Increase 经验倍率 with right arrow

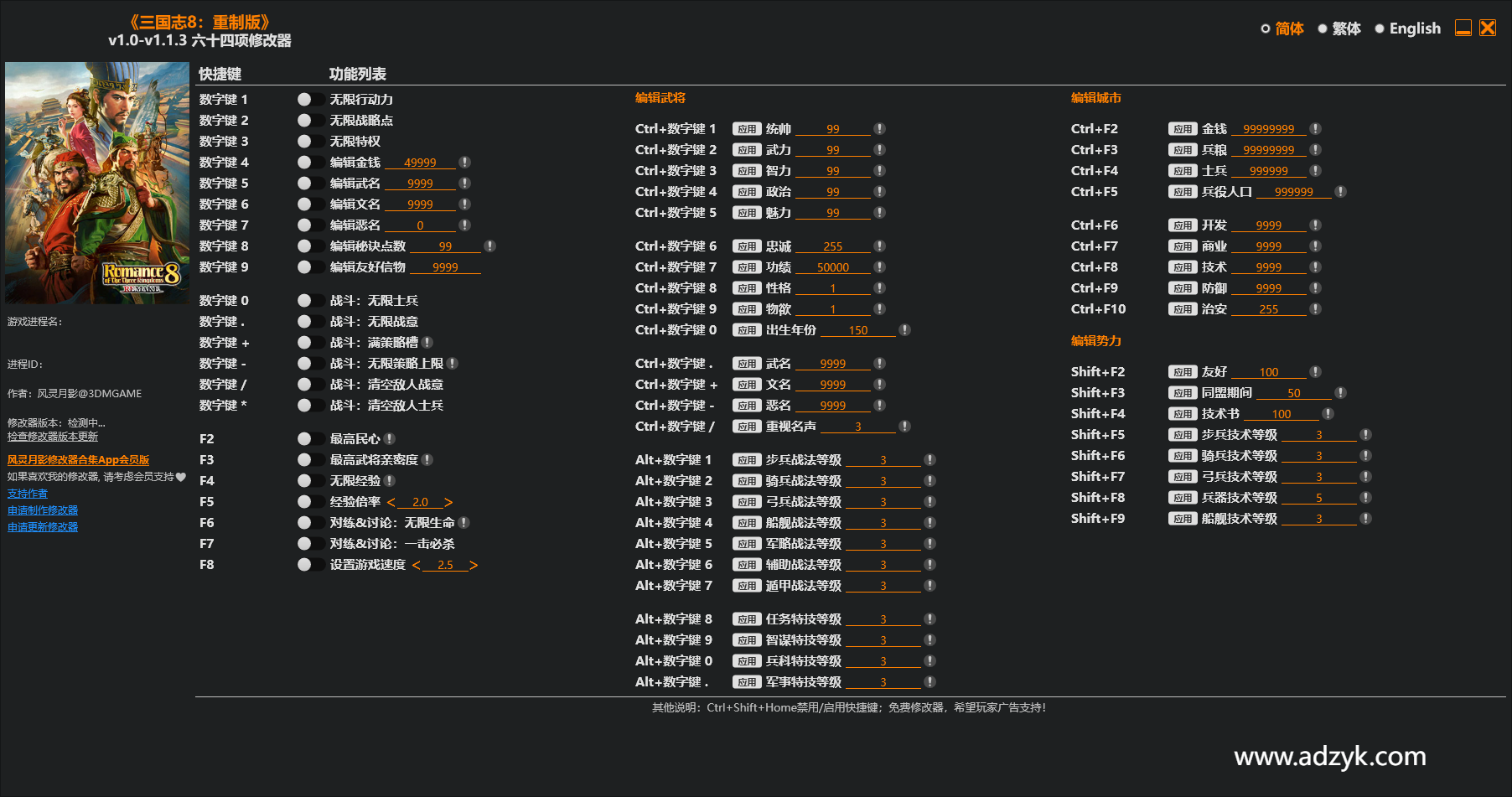coord(448,502)
